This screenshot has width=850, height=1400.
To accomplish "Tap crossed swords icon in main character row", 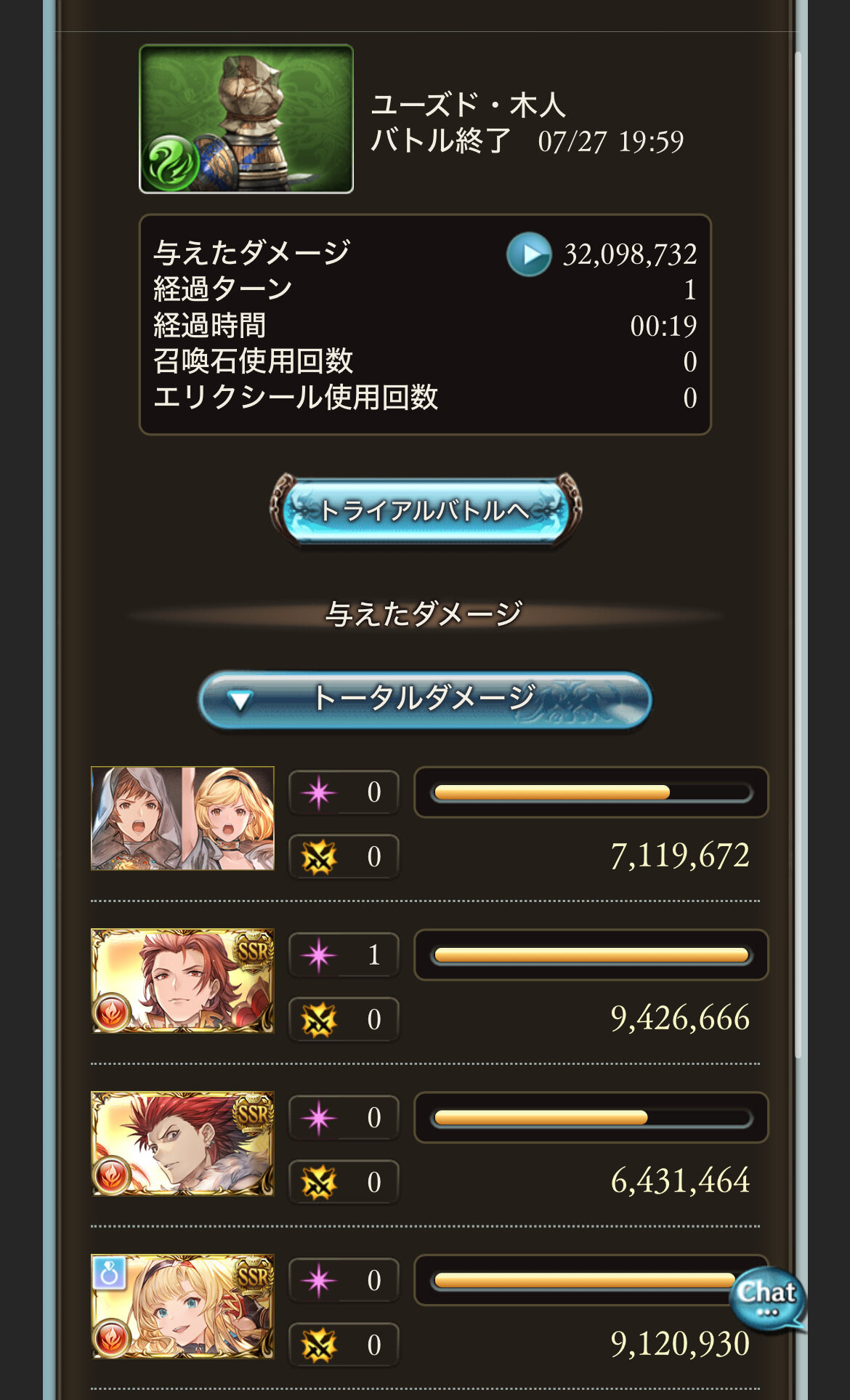I will [318, 857].
